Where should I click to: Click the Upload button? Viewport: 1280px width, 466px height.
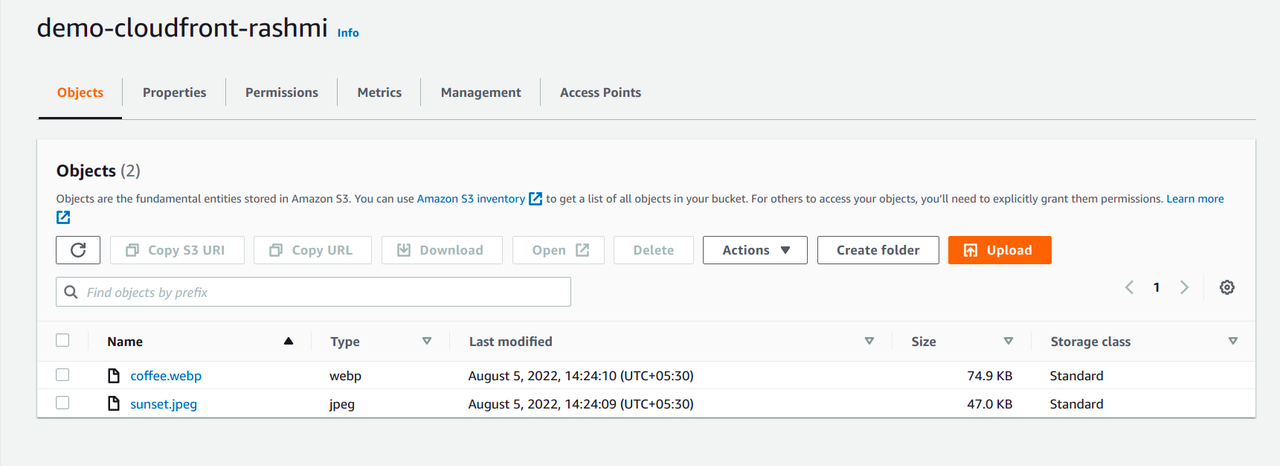(1000, 250)
